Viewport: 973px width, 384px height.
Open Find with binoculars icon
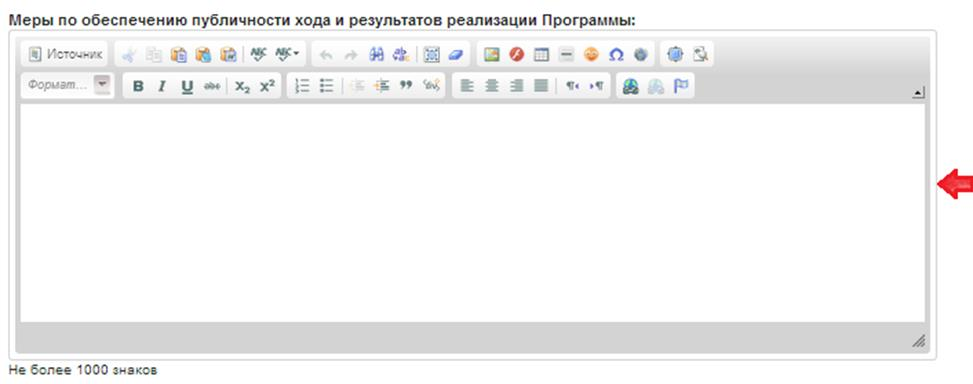[x=376, y=55]
